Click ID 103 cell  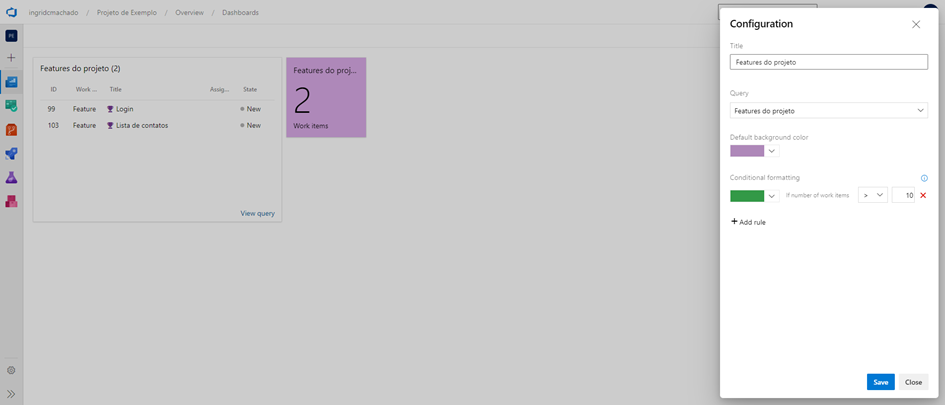[53, 125]
